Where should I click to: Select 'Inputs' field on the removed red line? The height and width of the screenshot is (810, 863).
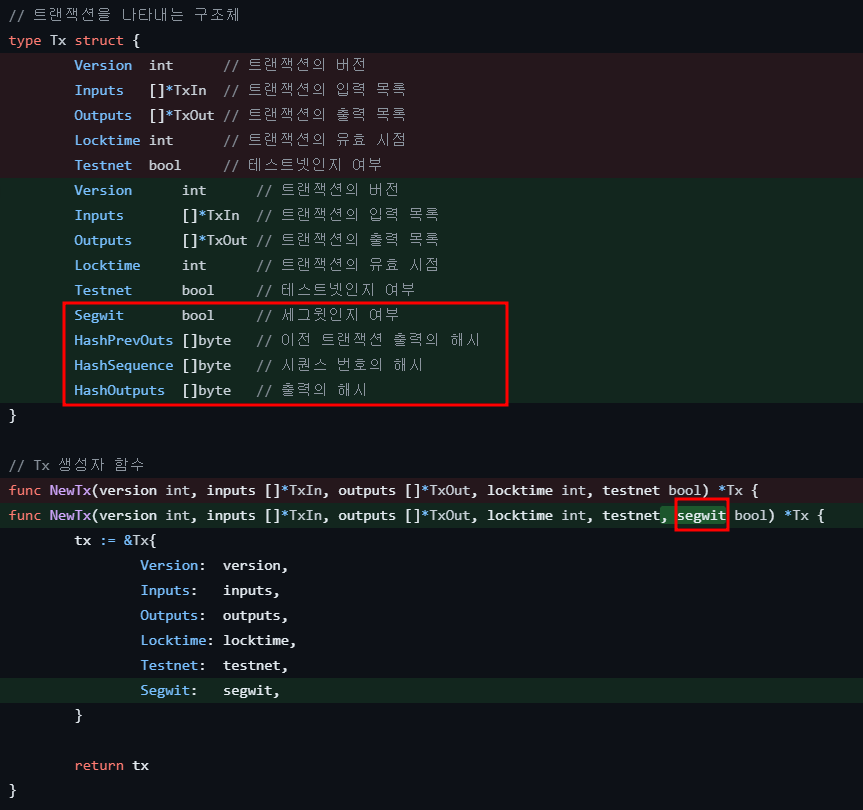pyautogui.click(x=99, y=90)
